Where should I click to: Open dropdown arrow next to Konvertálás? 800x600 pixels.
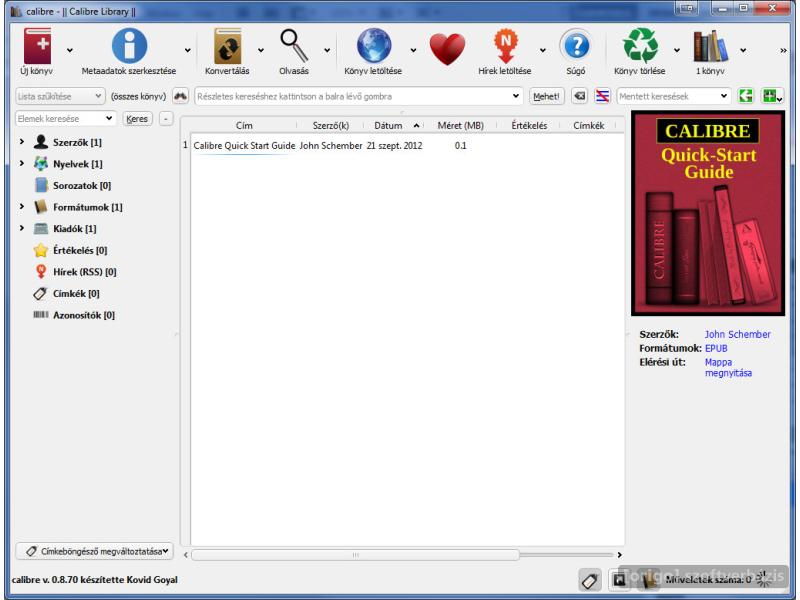click(x=261, y=50)
